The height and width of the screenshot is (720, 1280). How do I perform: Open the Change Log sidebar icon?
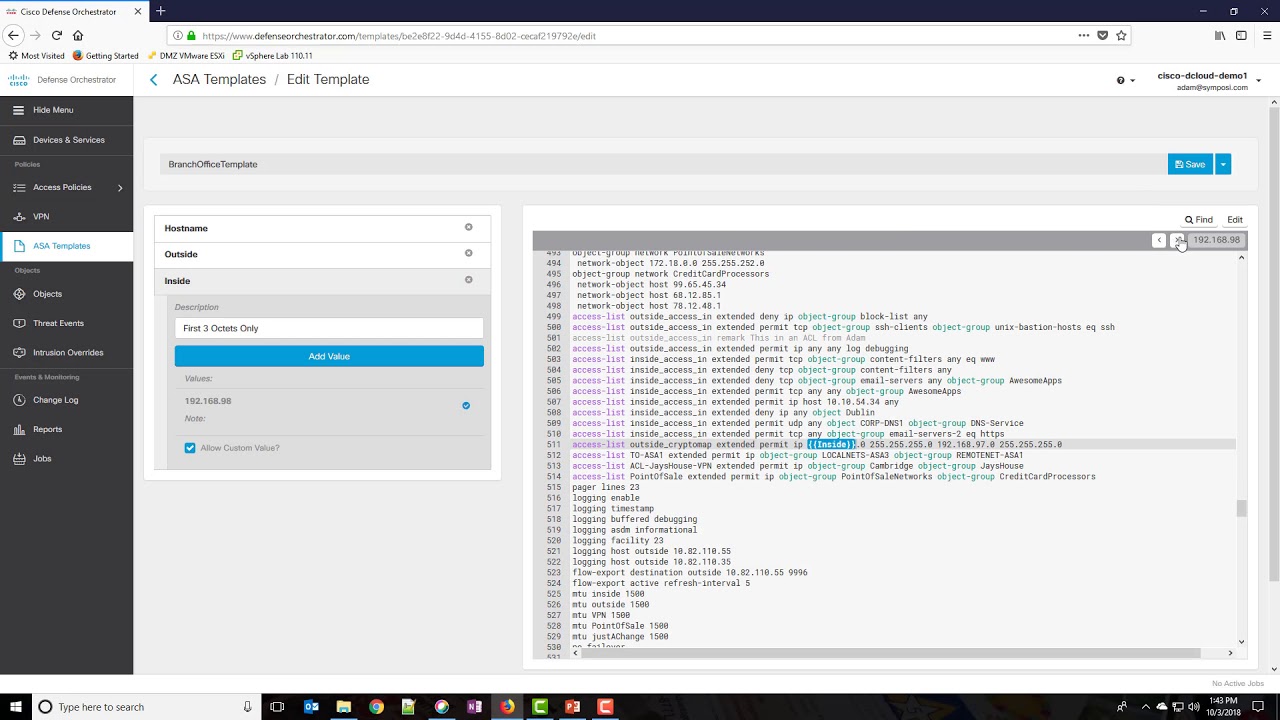[18, 400]
